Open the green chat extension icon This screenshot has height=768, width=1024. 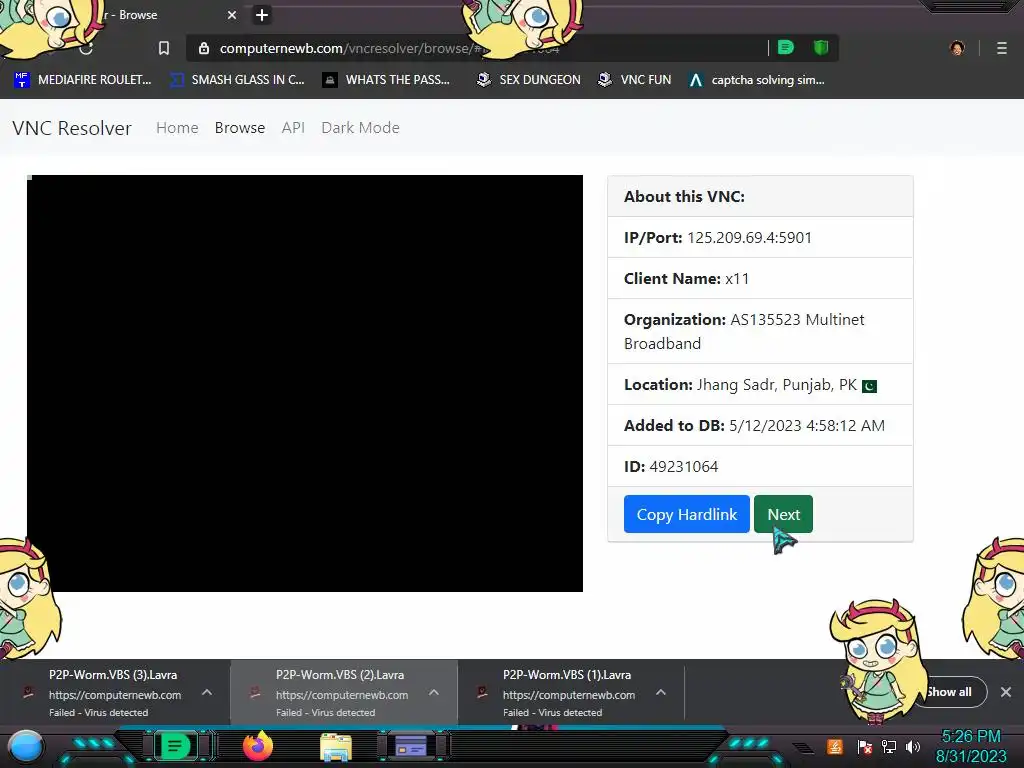pyautogui.click(x=786, y=48)
